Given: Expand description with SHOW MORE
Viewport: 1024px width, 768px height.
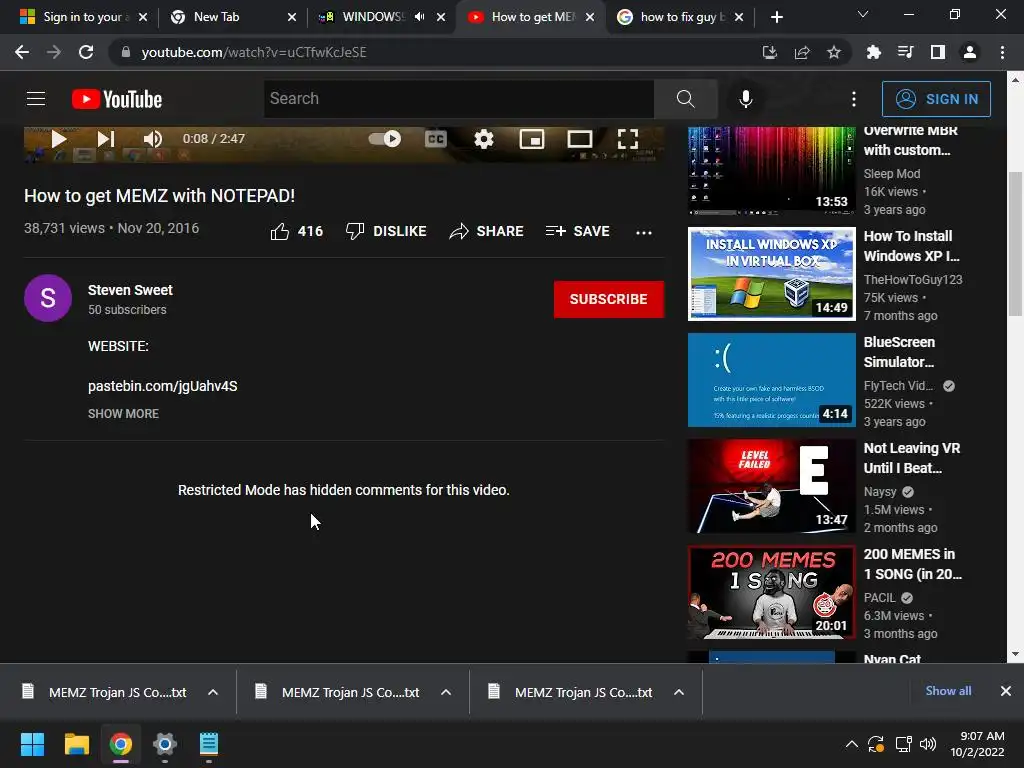Looking at the screenshot, I should [x=123, y=413].
